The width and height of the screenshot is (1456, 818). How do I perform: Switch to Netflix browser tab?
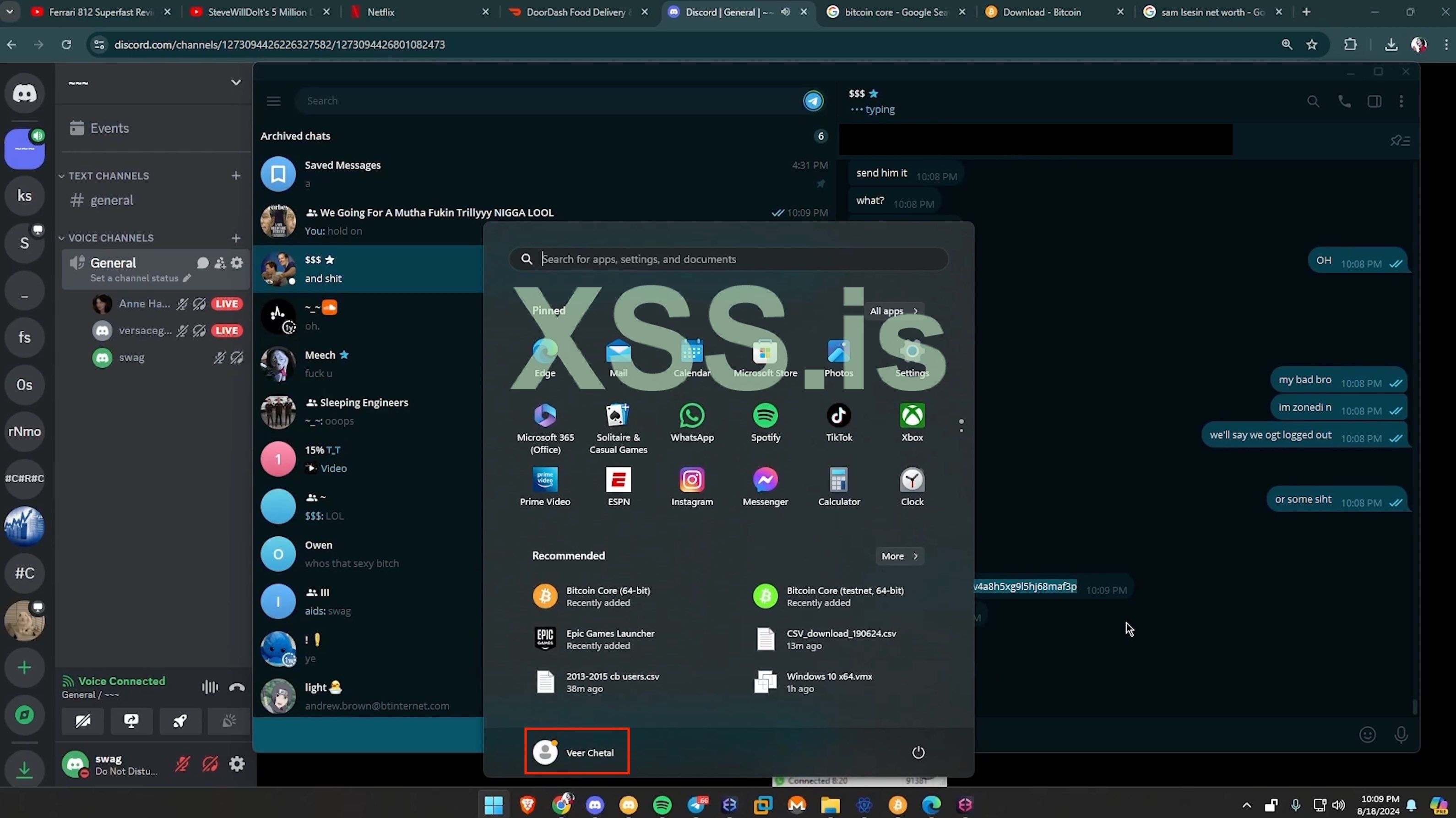click(x=380, y=12)
